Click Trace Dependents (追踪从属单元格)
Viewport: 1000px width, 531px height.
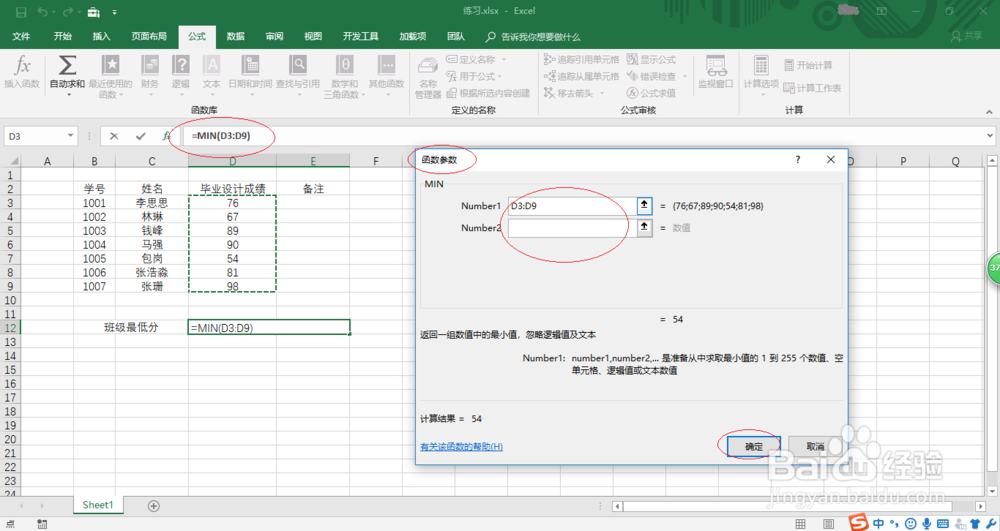pos(581,76)
